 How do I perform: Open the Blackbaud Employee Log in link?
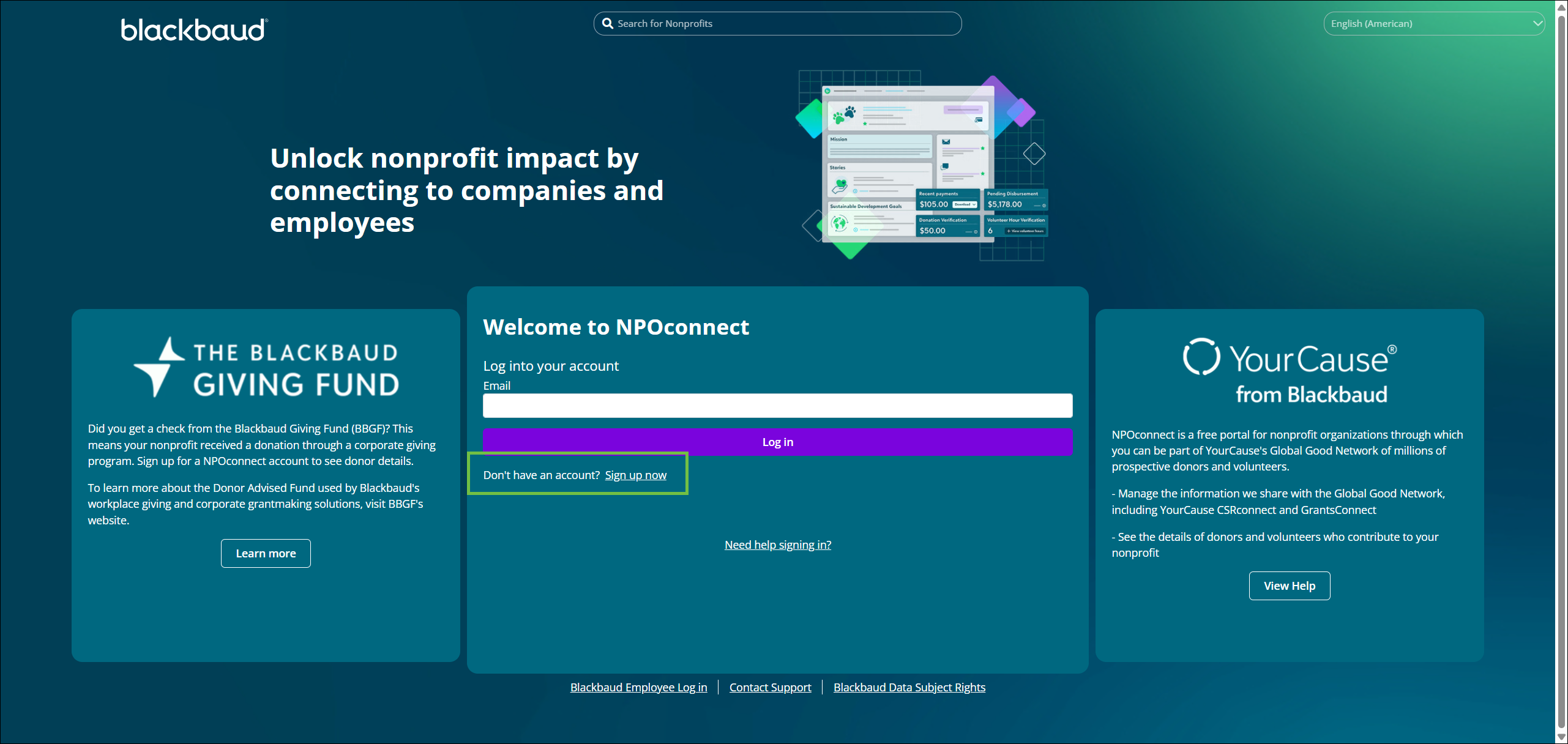[x=638, y=687]
